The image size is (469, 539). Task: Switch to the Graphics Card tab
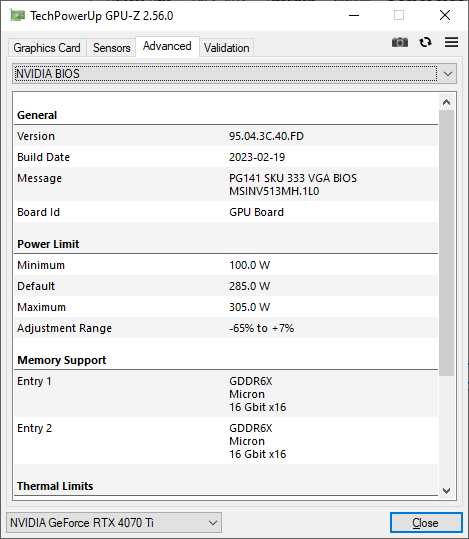47,48
